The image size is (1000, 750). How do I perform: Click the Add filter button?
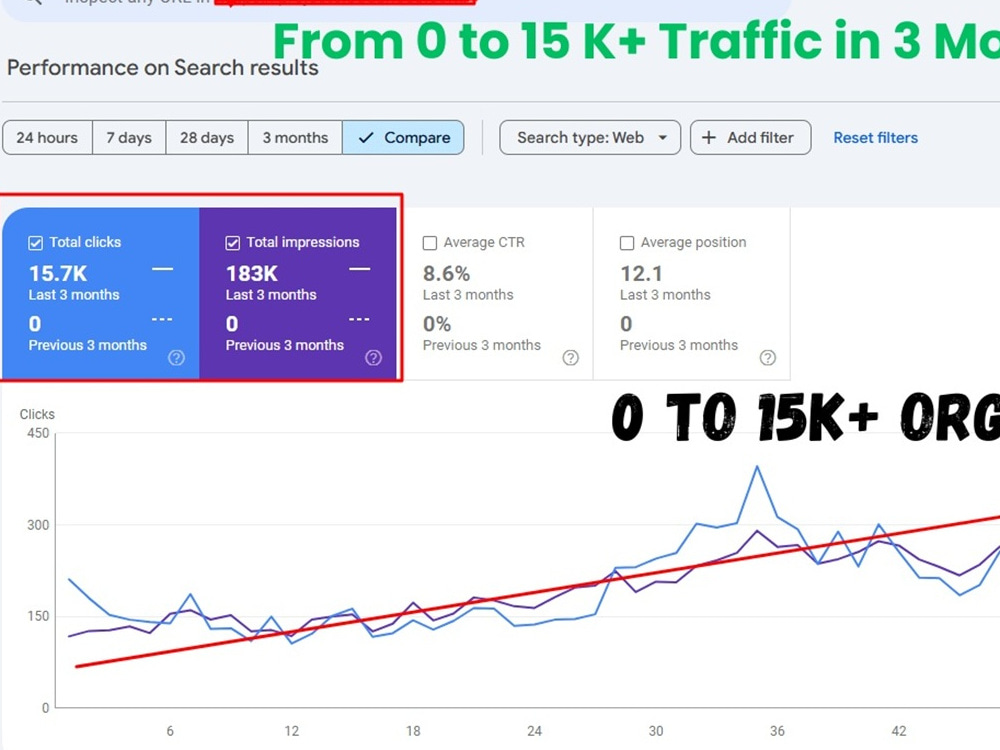coord(751,138)
